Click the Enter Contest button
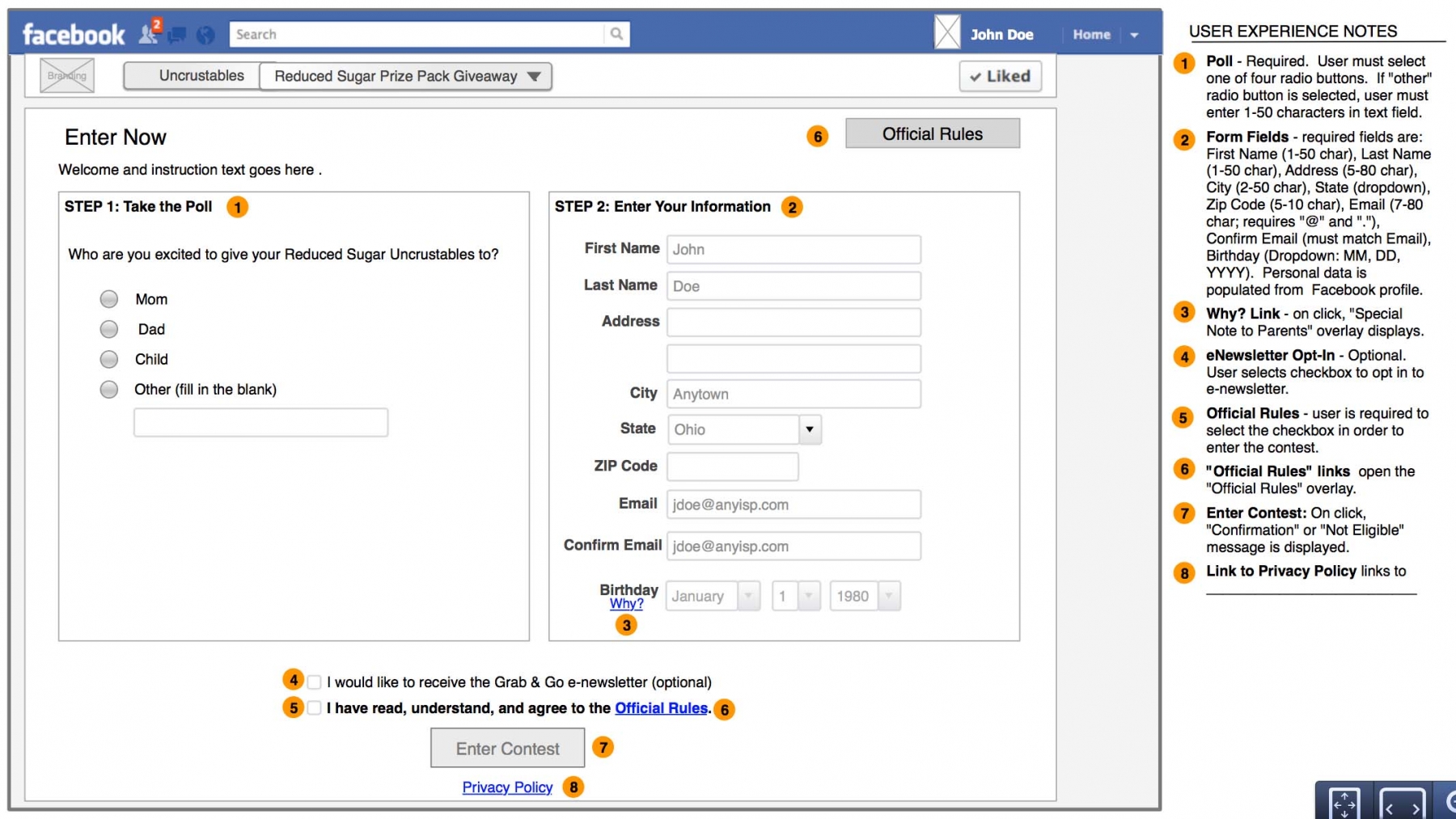This screenshot has height=819, width=1456. pyautogui.click(x=508, y=748)
